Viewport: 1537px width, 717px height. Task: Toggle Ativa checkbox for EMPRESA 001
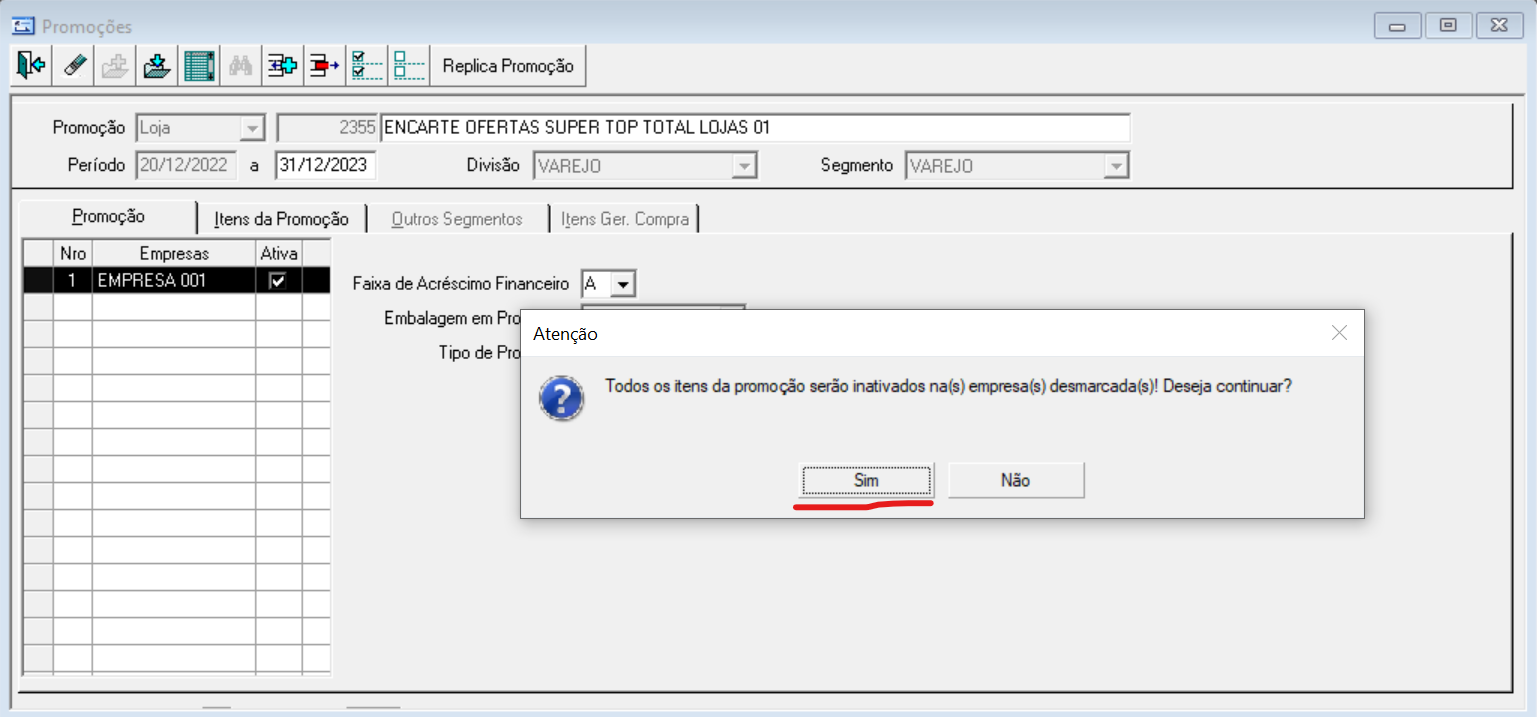pos(278,281)
